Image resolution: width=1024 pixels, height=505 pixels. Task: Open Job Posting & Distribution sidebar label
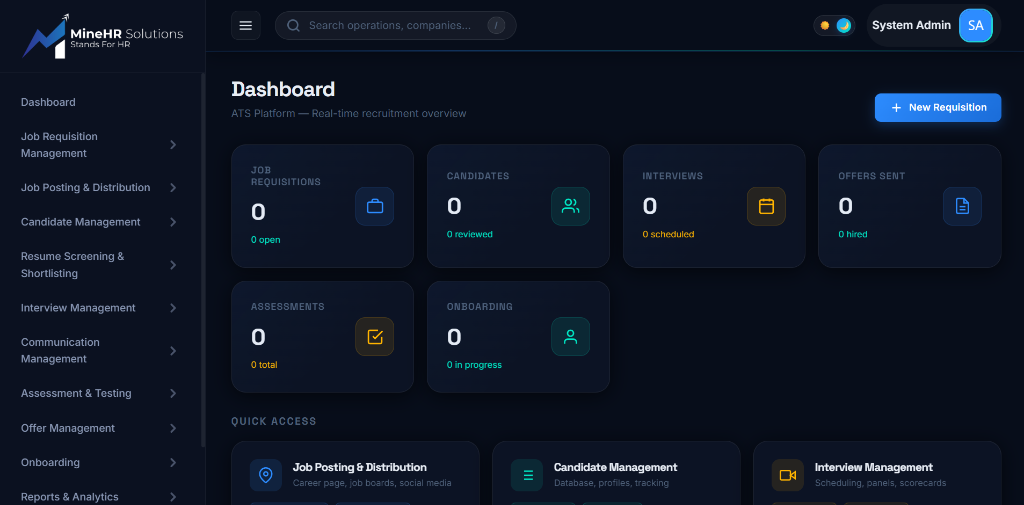pos(86,187)
